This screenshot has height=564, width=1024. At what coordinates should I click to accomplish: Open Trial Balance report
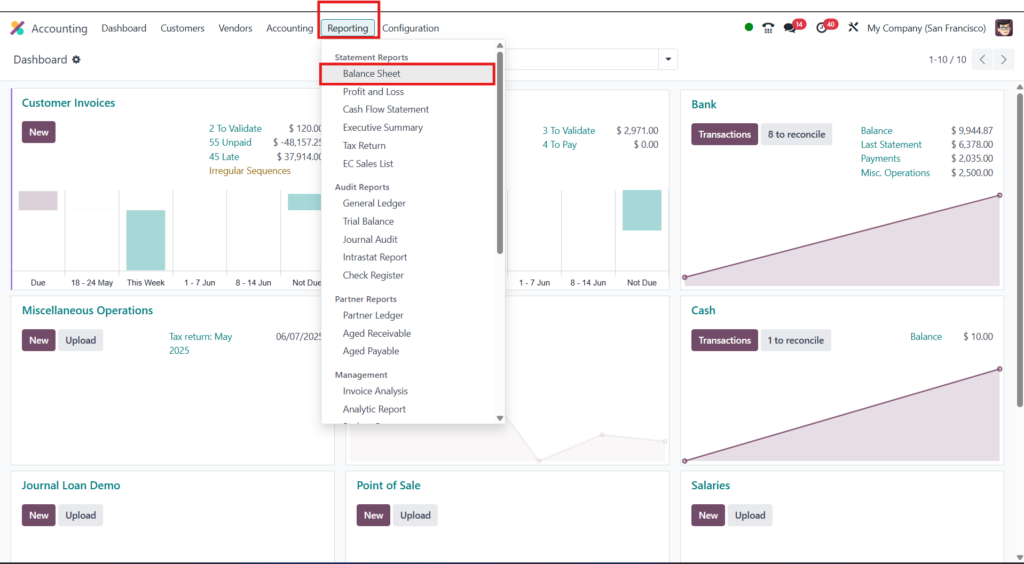pos(368,221)
